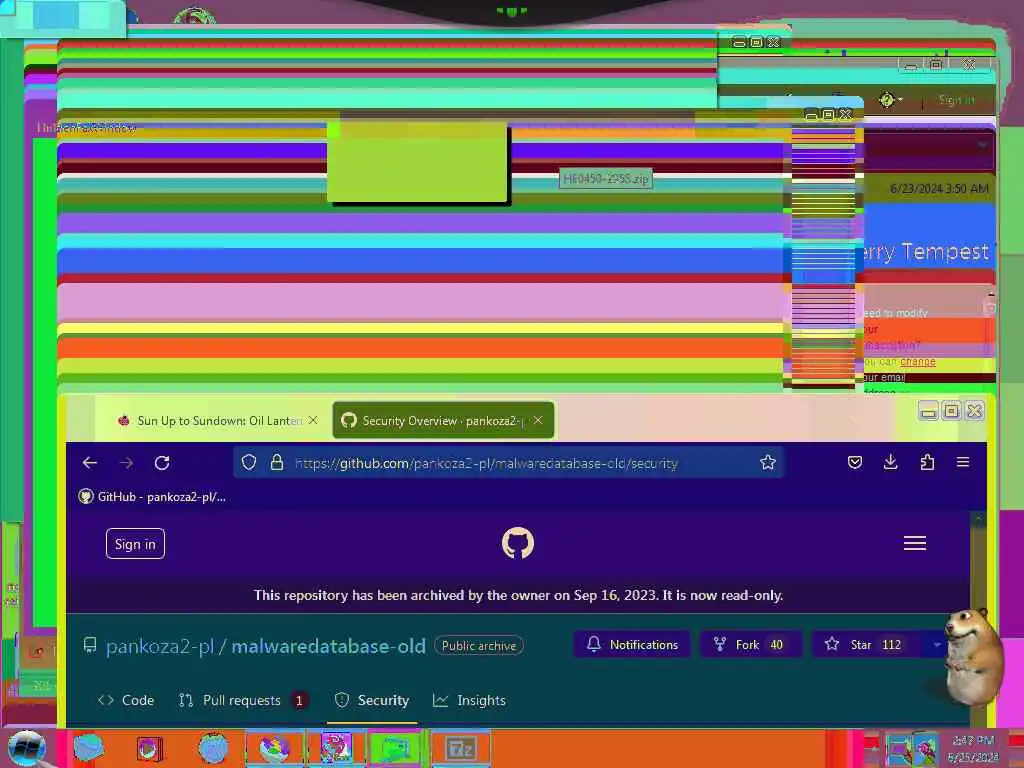Screen dimensions: 1024x768
Task: Click the hamster desktop character
Action: coord(973,656)
